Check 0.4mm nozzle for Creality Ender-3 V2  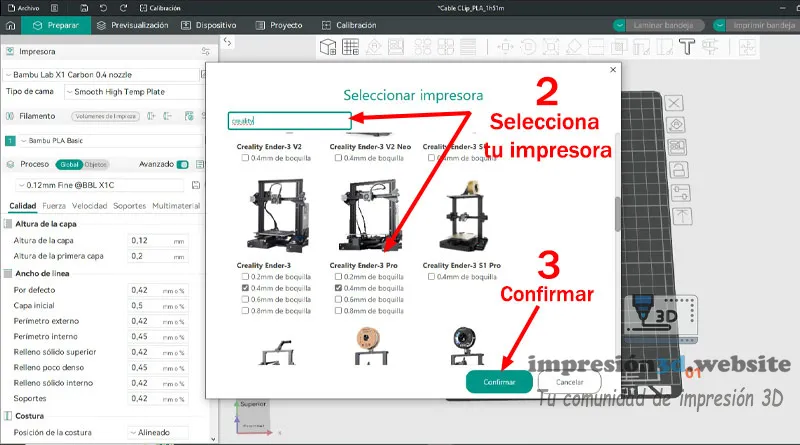245,158
